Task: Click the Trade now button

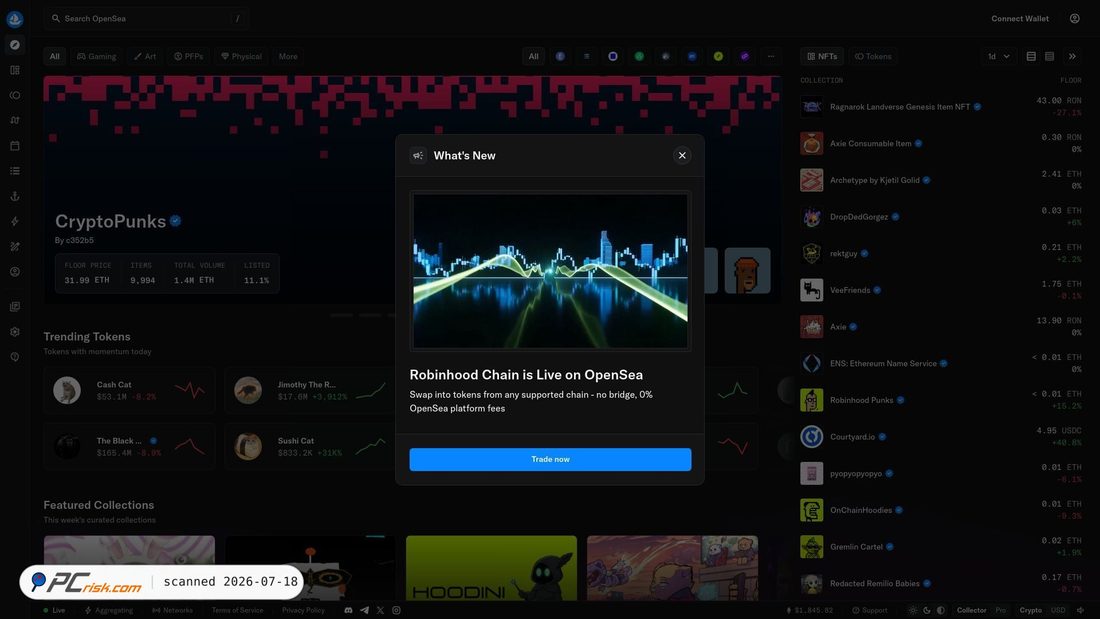Action: pos(550,460)
